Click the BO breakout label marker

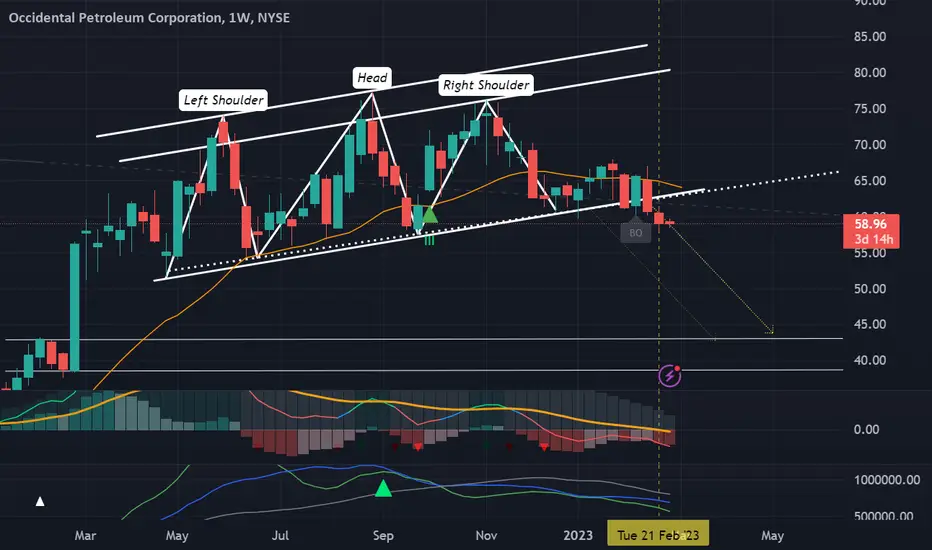[636, 232]
